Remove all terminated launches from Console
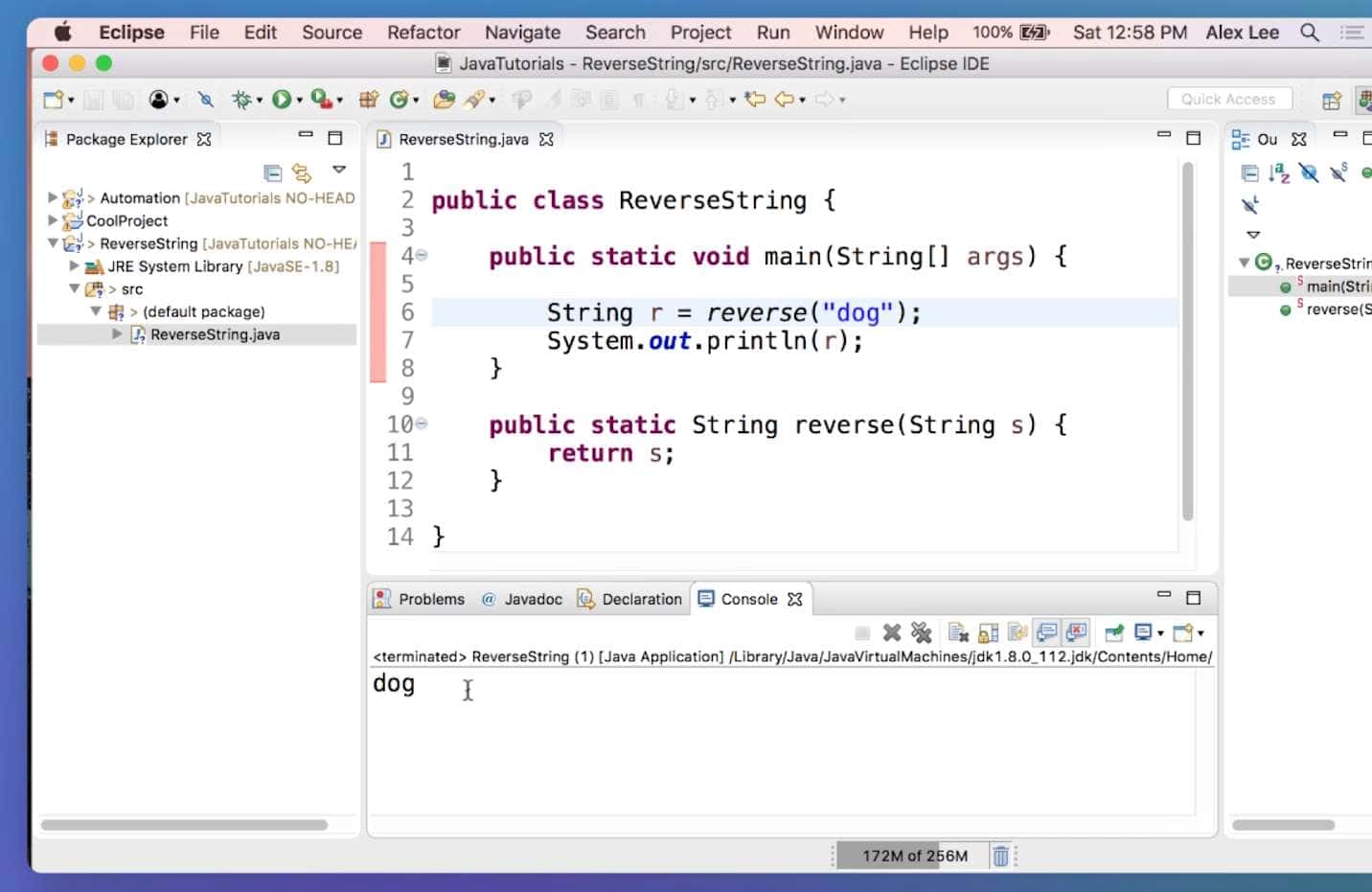This screenshot has height=892, width=1372. [922, 632]
